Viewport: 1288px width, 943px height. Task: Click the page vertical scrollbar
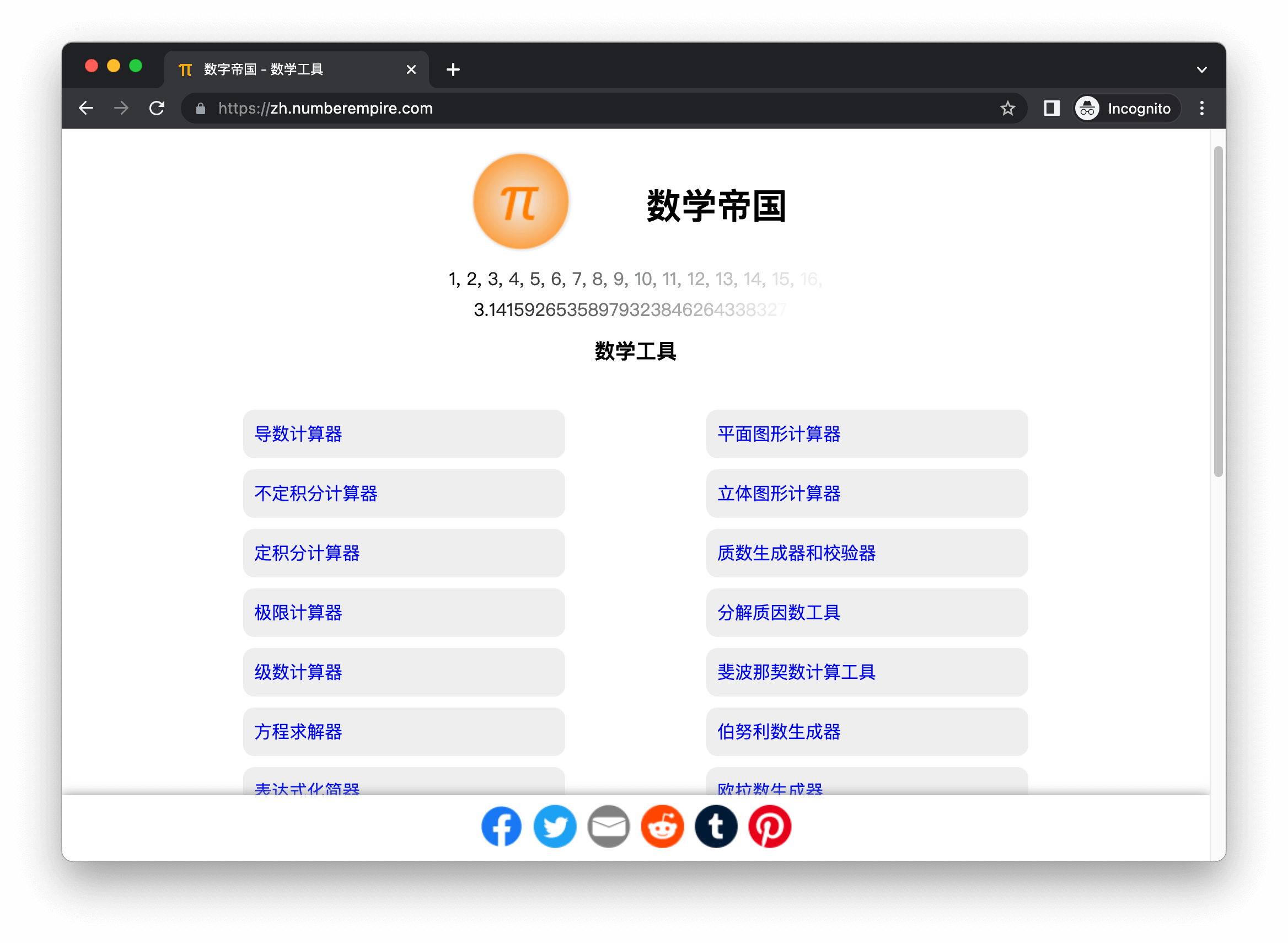pos(1218,311)
